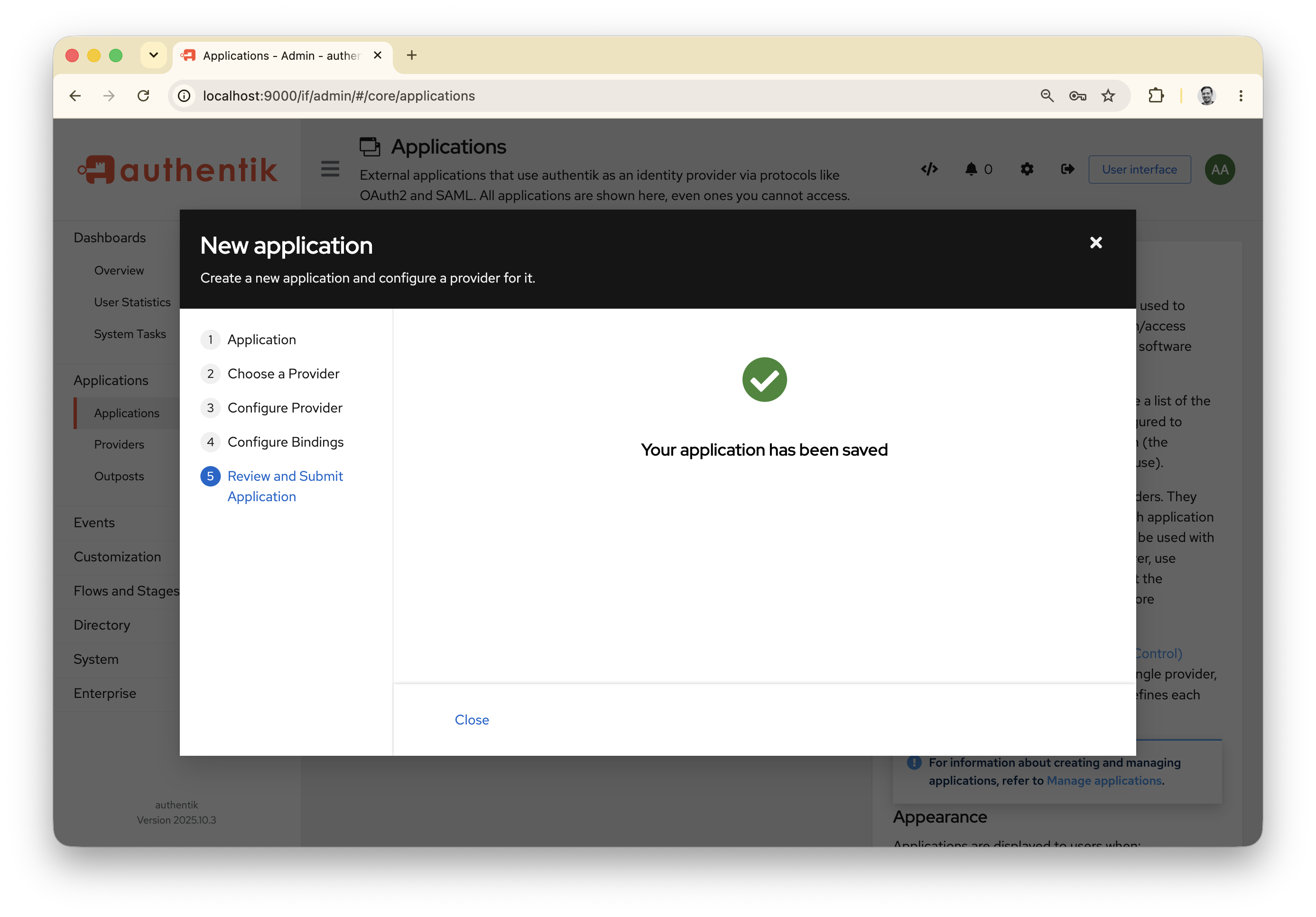
Task: Go back in the browser
Action: click(x=75, y=96)
